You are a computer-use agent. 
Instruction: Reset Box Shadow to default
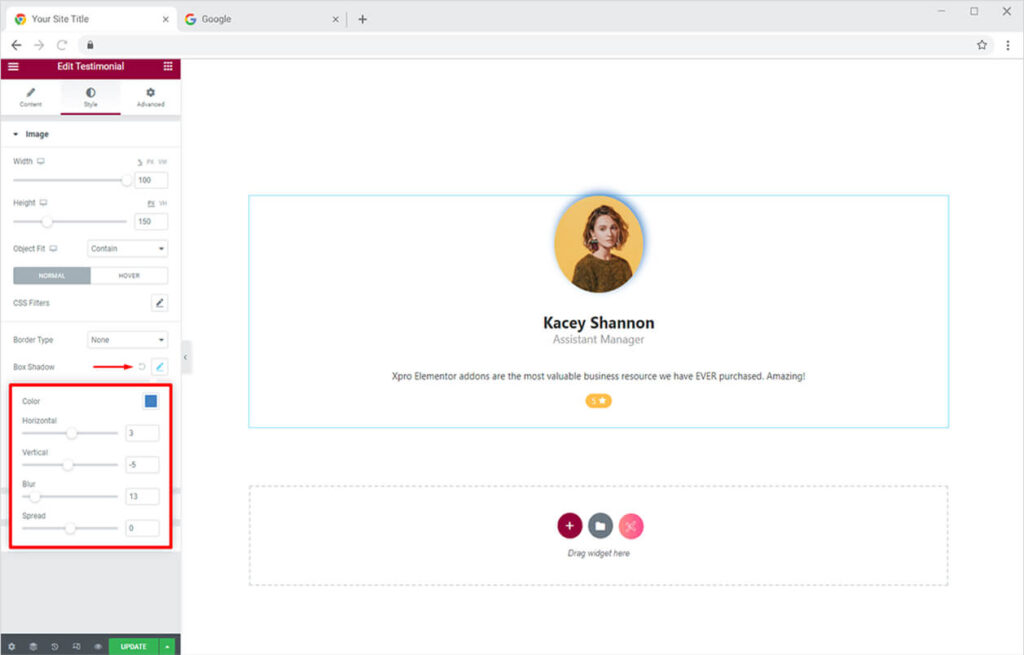(142, 367)
